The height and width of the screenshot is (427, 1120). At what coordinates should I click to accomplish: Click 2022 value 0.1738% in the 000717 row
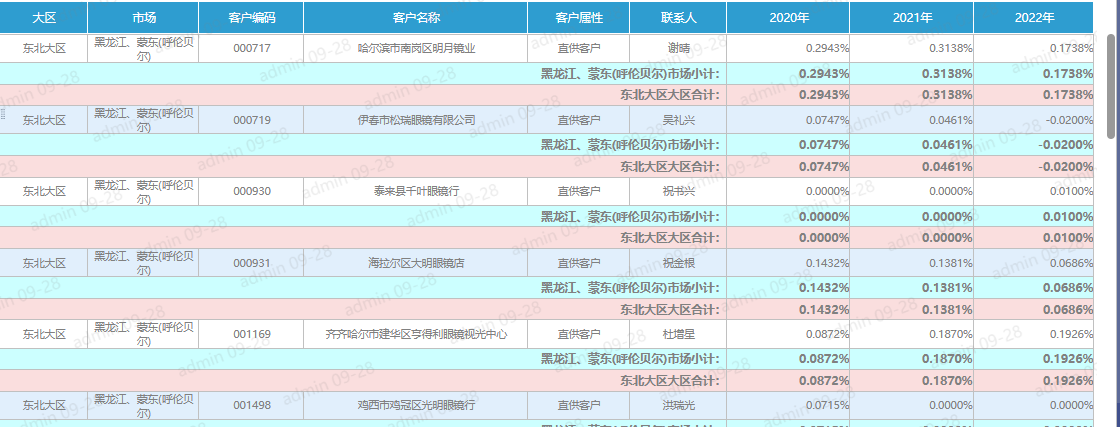[1071, 49]
